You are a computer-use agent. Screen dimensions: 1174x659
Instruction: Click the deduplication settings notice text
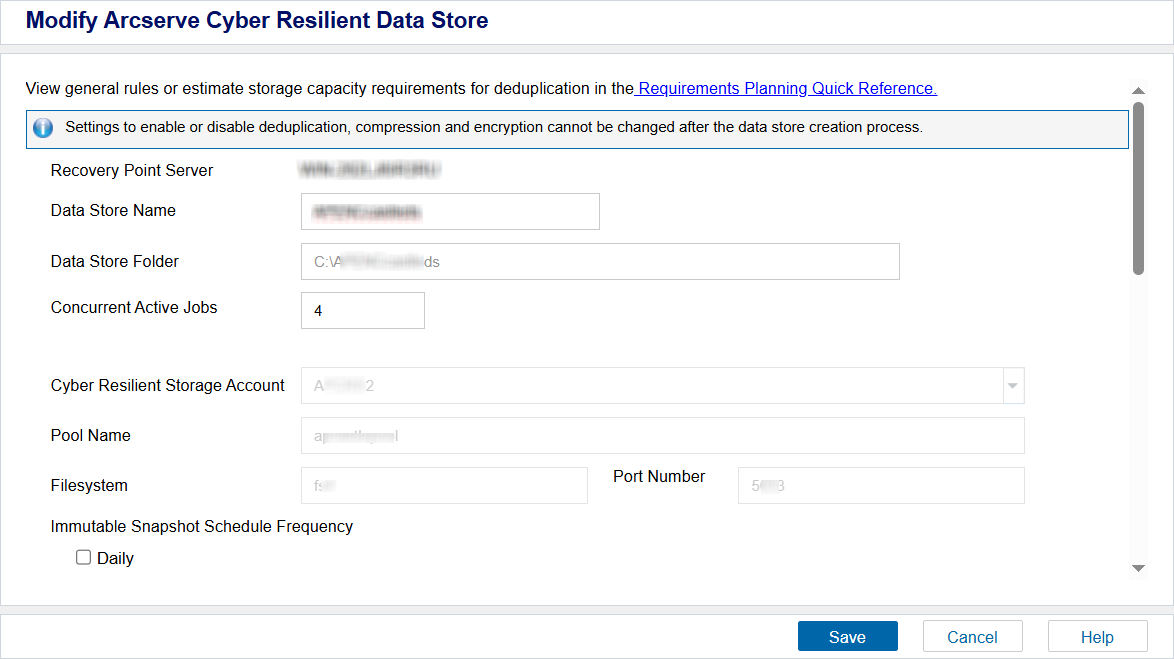[493, 128]
